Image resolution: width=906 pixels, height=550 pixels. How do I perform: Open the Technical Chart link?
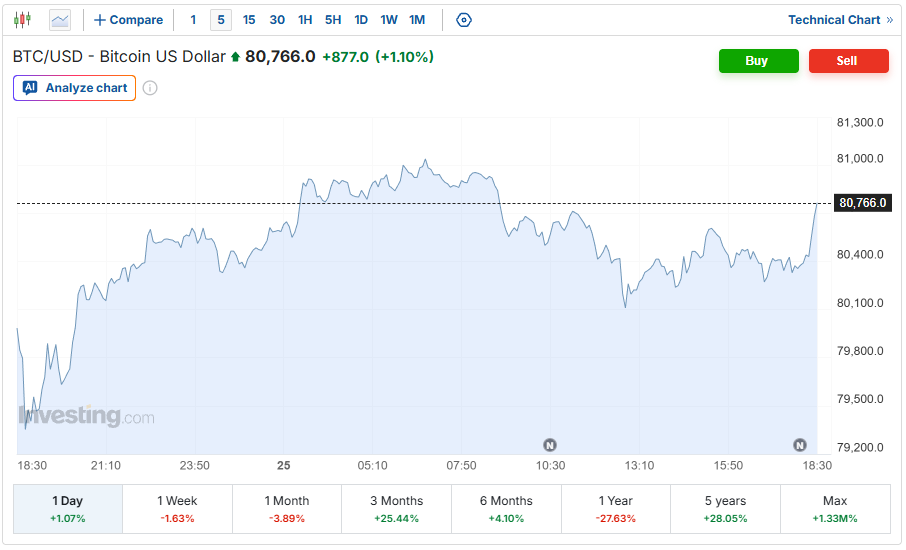(840, 20)
